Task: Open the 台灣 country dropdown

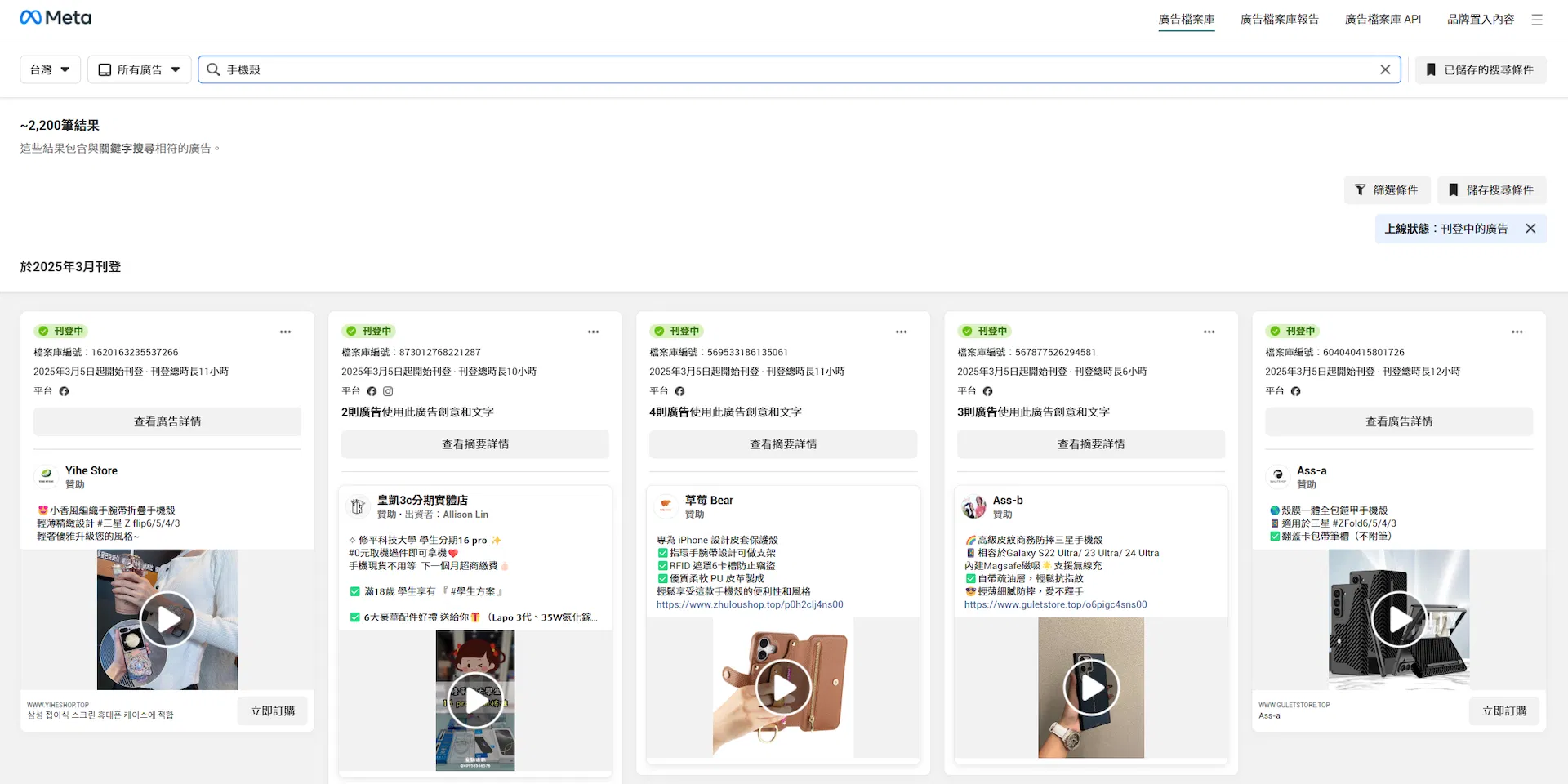Action: (50, 69)
